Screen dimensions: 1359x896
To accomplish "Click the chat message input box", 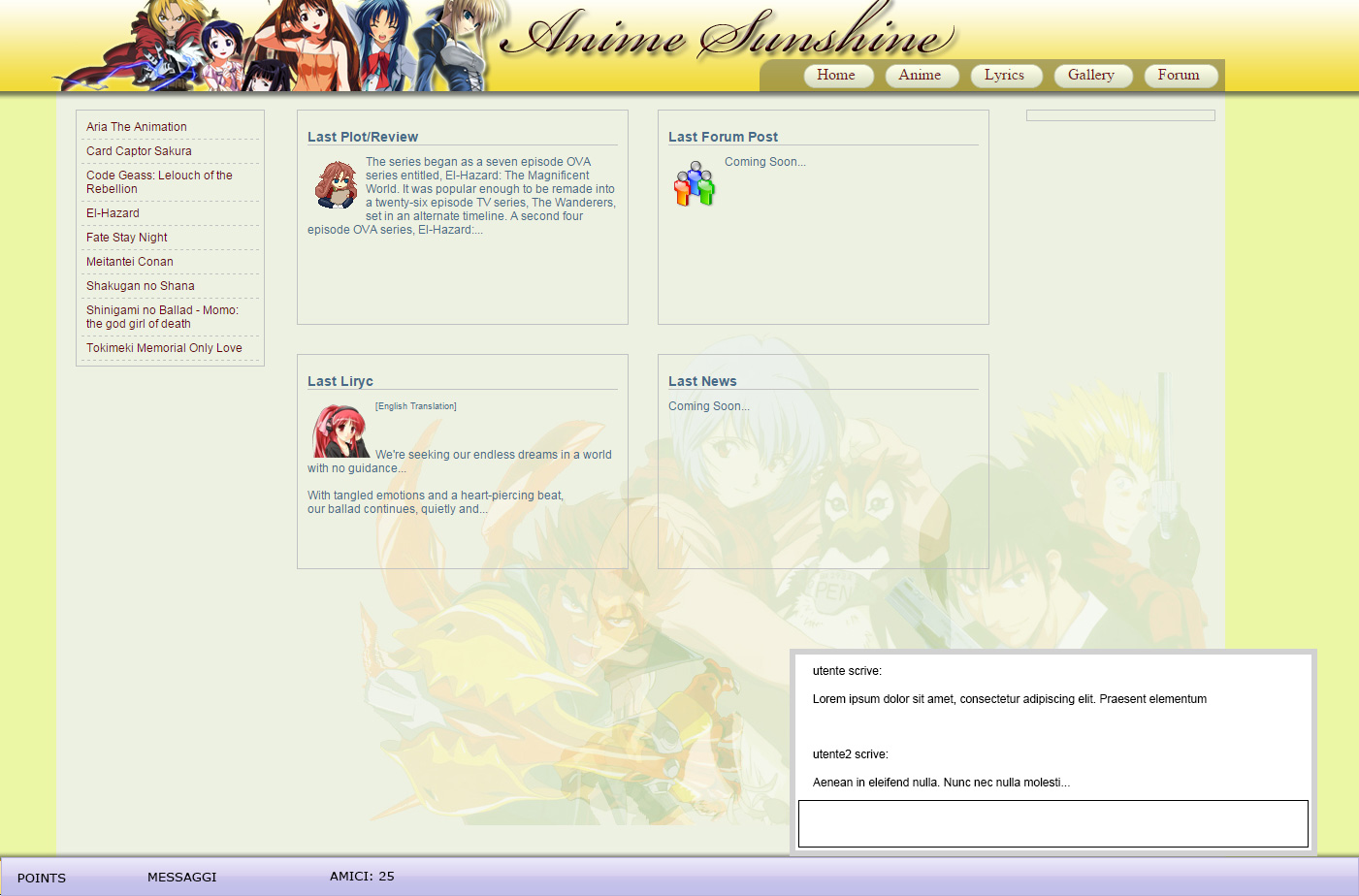I will (x=1053, y=824).
